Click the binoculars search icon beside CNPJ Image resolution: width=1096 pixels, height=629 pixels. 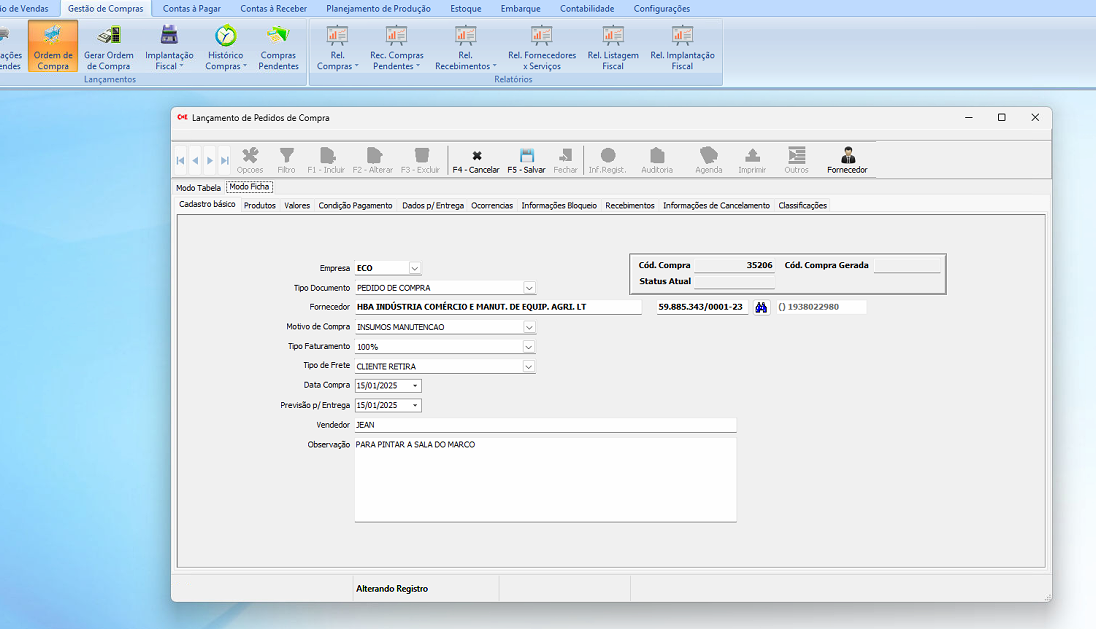pos(761,308)
